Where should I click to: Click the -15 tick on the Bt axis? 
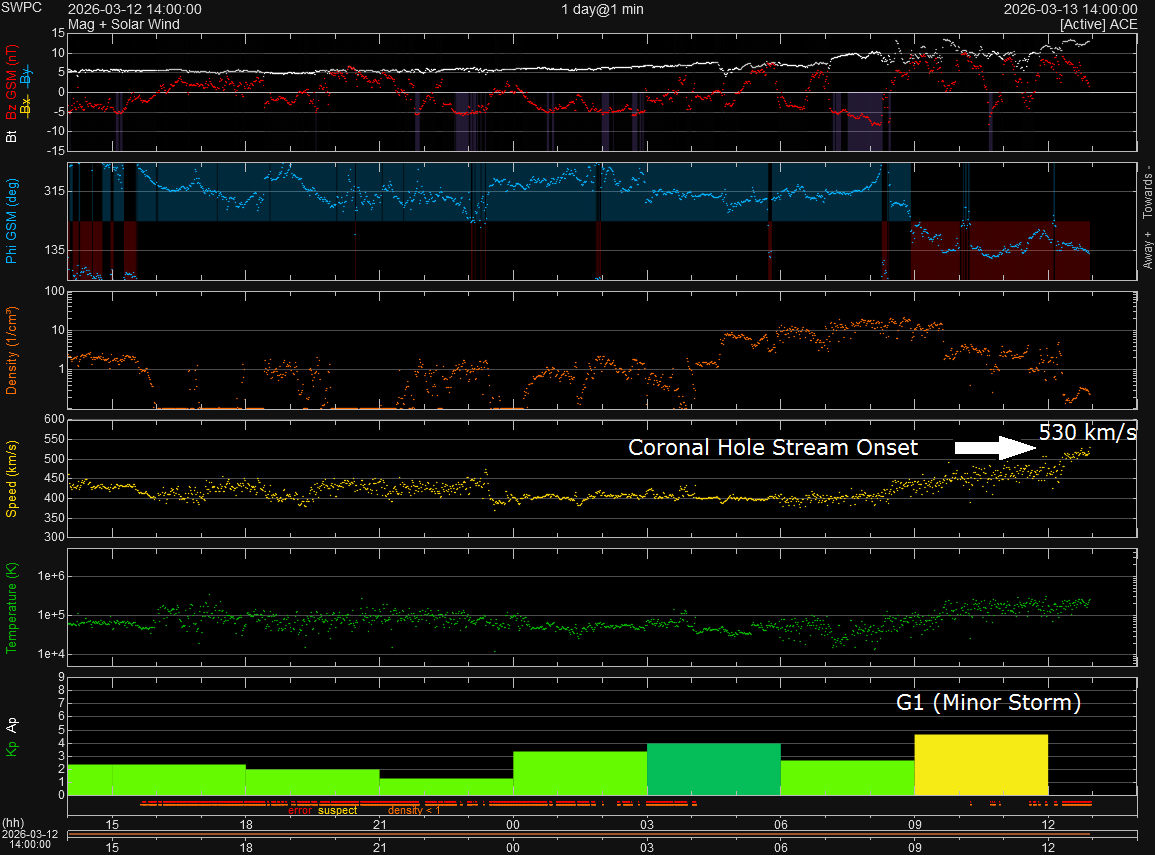click(56, 150)
